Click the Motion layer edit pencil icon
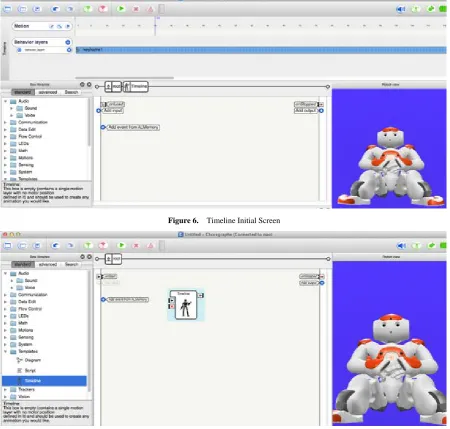Screen dimensions: 450x429 point(52,26)
